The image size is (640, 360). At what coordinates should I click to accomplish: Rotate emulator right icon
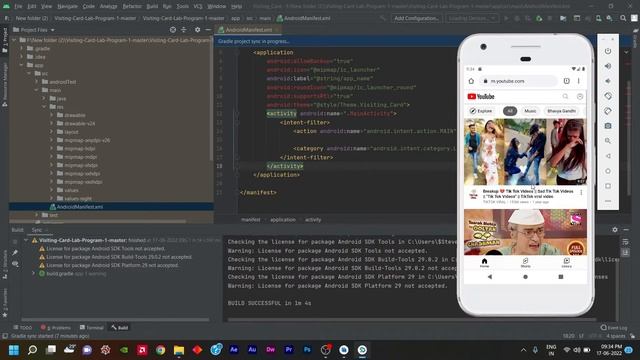tap(608, 111)
